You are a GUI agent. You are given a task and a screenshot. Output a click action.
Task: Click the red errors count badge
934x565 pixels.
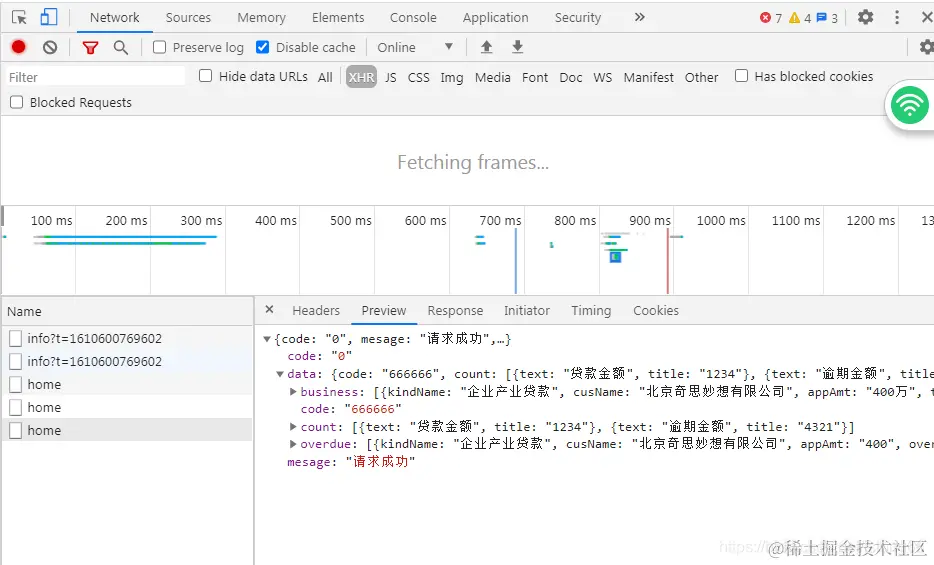click(x=771, y=18)
